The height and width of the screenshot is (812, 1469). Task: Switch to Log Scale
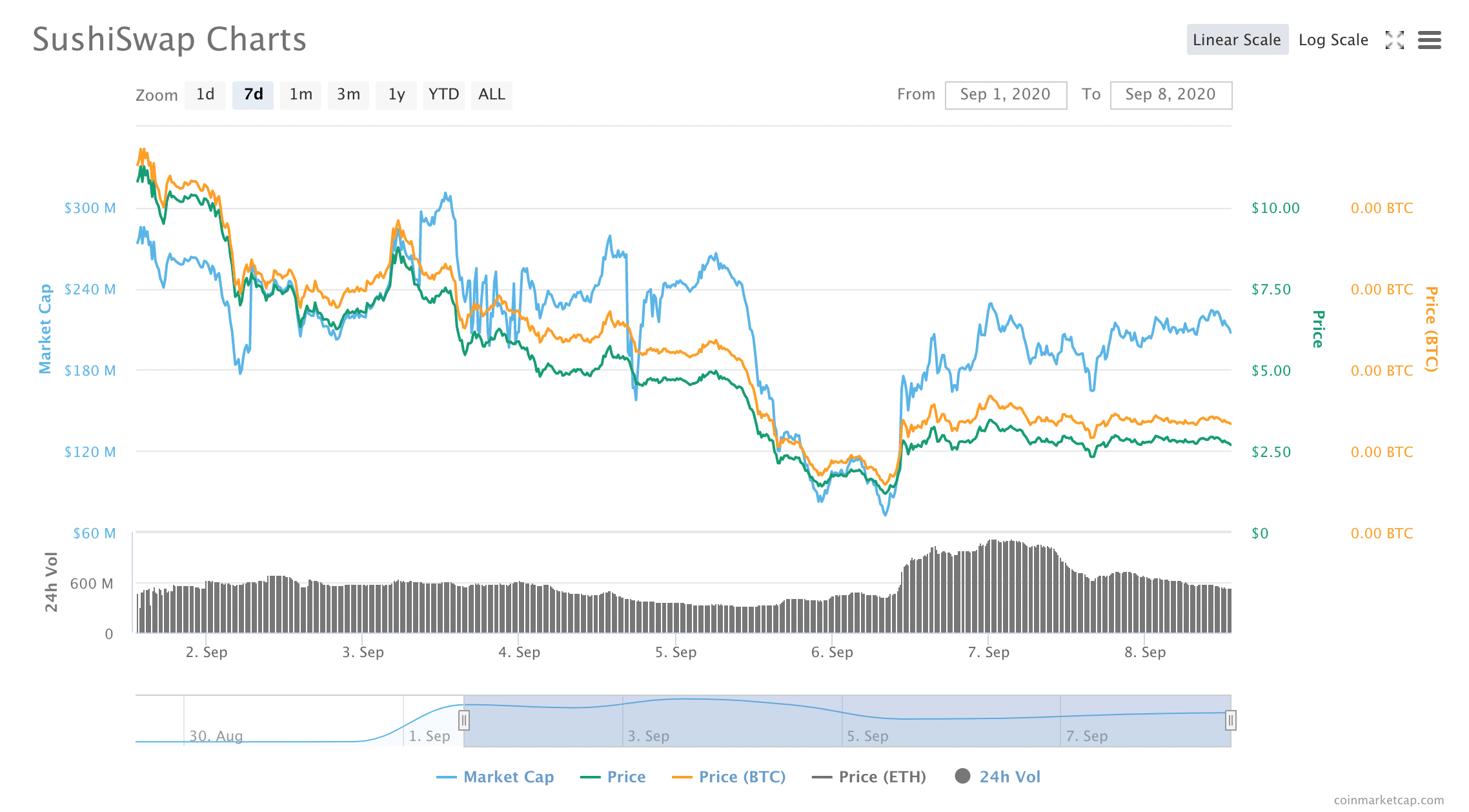click(1333, 40)
